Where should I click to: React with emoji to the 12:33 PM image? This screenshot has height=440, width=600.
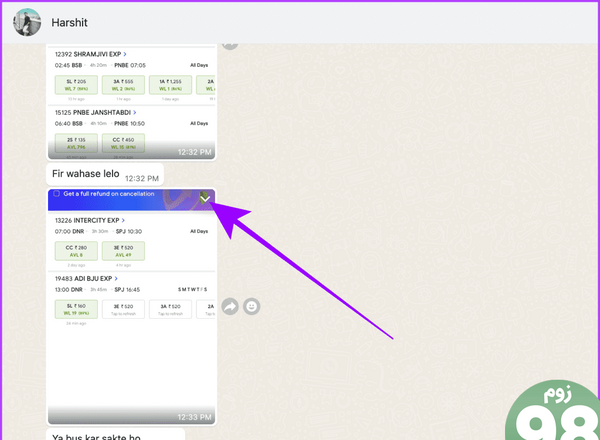pos(251,306)
